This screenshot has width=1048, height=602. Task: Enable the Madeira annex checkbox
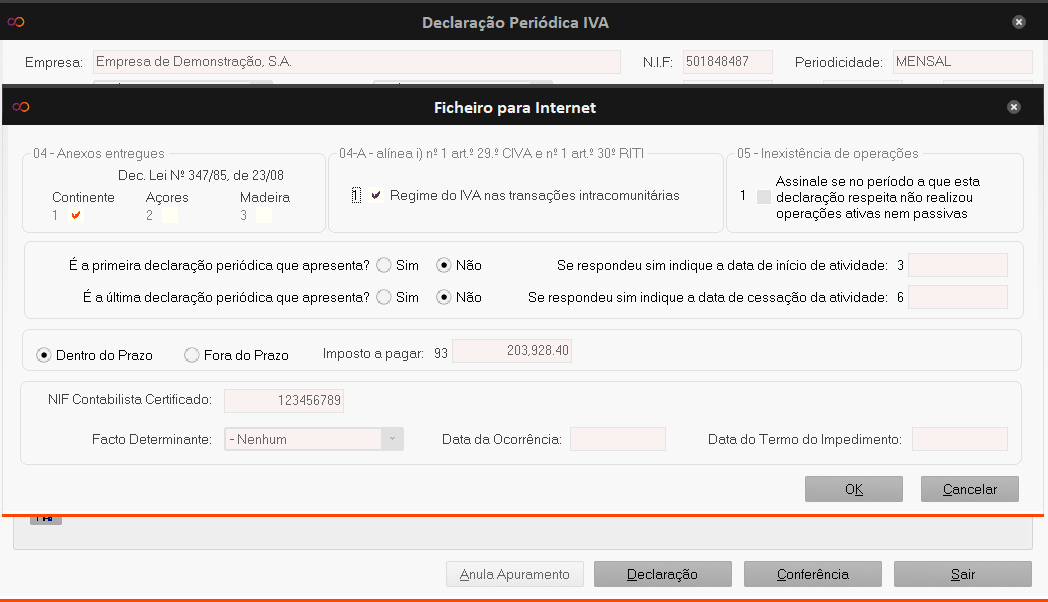263,215
